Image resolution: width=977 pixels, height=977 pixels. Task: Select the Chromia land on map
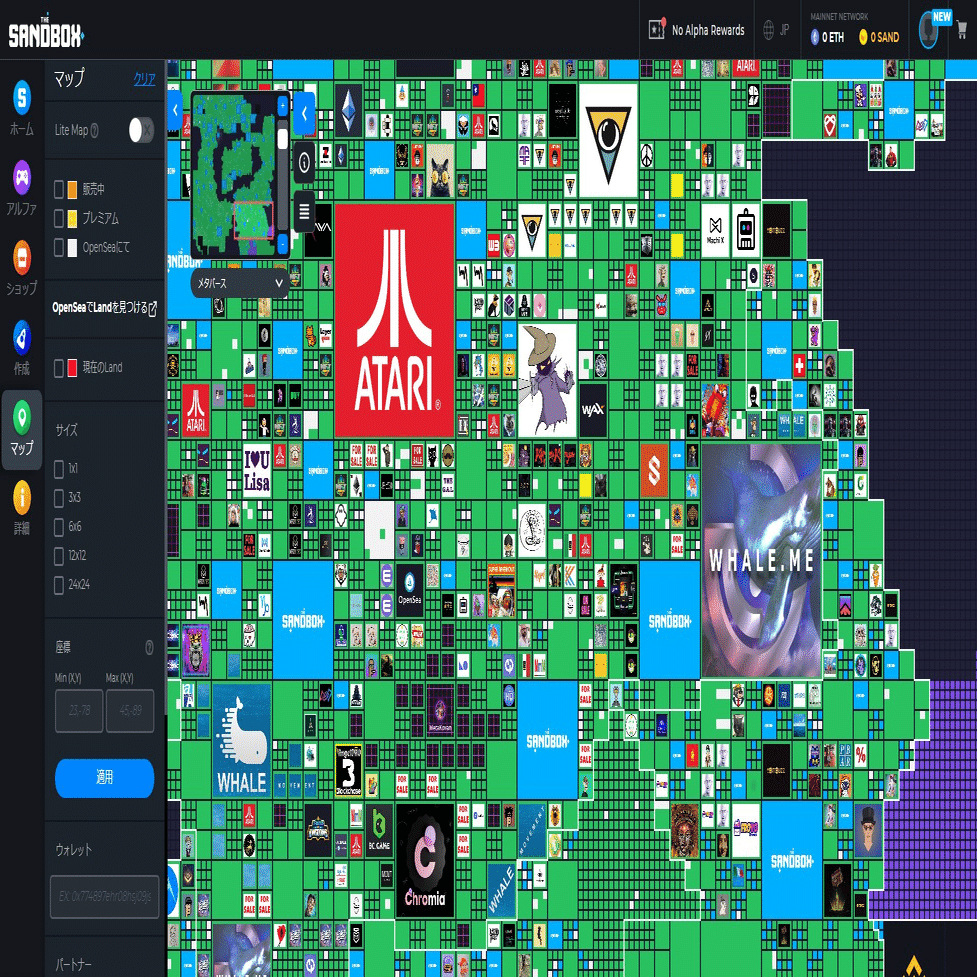click(424, 860)
